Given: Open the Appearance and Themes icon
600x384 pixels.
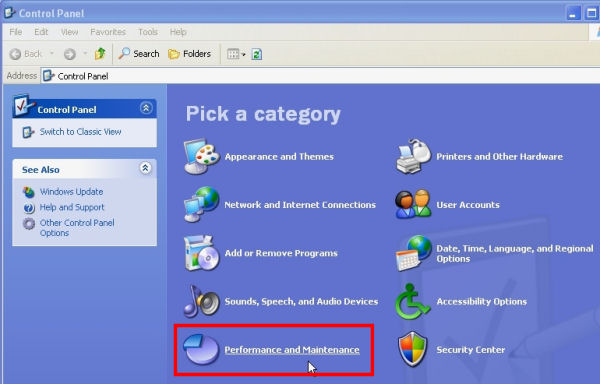Looking at the screenshot, I should pos(202,156).
